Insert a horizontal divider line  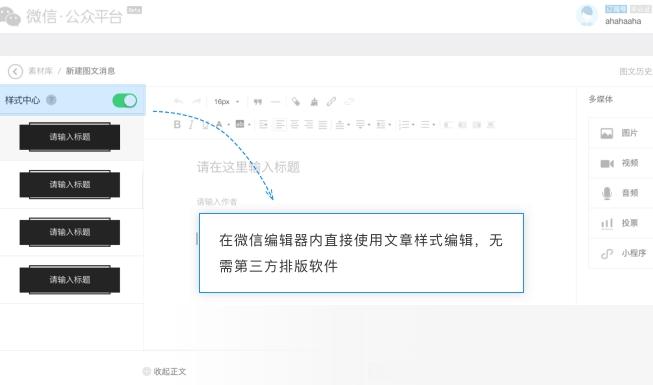click(275, 101)
